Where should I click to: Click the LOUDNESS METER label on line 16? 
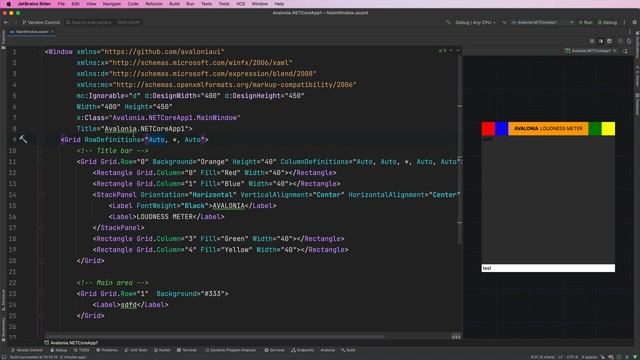pos(164,217)
